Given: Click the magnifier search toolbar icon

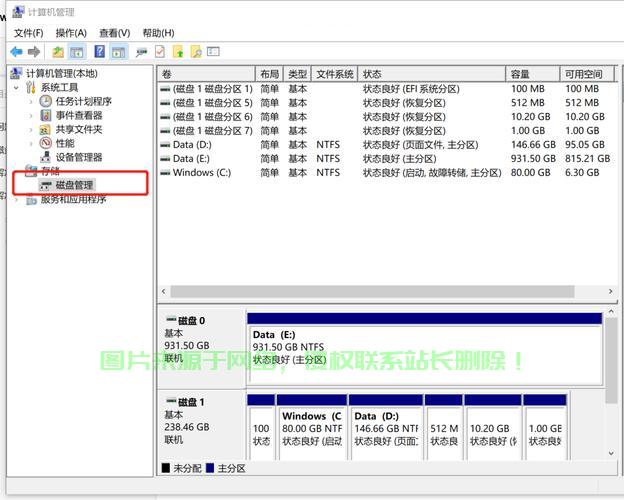Looking at the screenshot, I should (x=196, y=52).
